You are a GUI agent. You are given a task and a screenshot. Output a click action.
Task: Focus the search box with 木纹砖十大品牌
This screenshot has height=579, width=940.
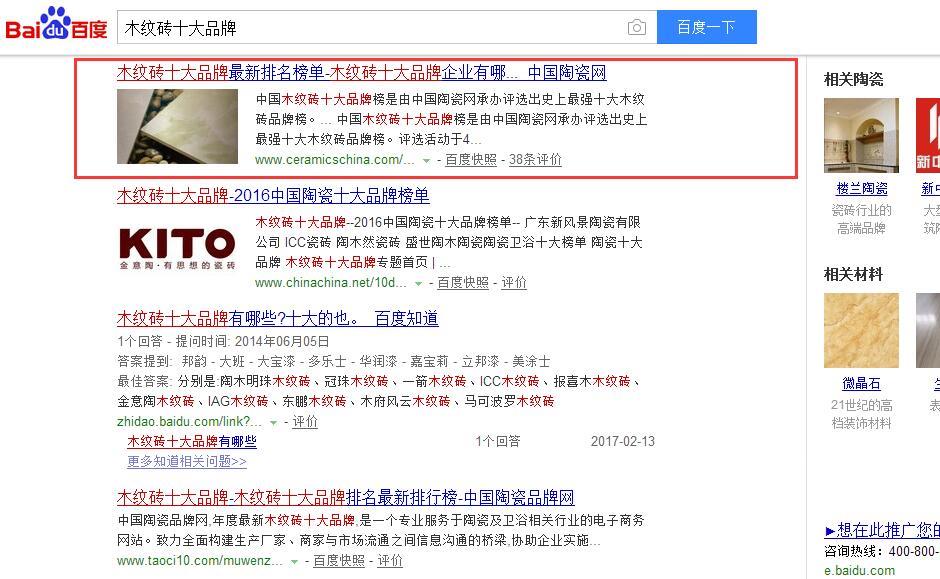click(370, 27)
